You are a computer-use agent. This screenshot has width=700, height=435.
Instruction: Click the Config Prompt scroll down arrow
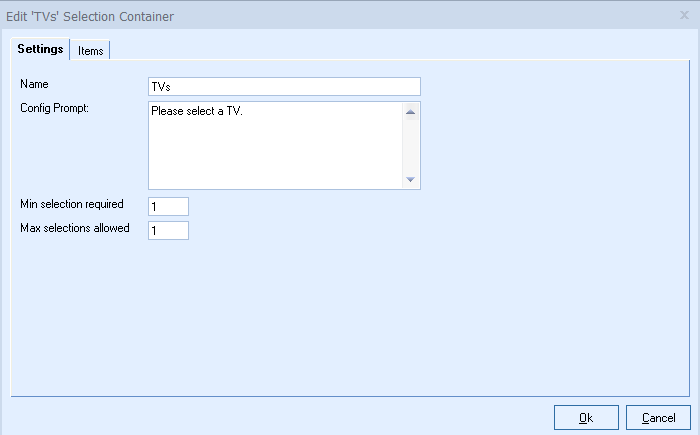410,180
